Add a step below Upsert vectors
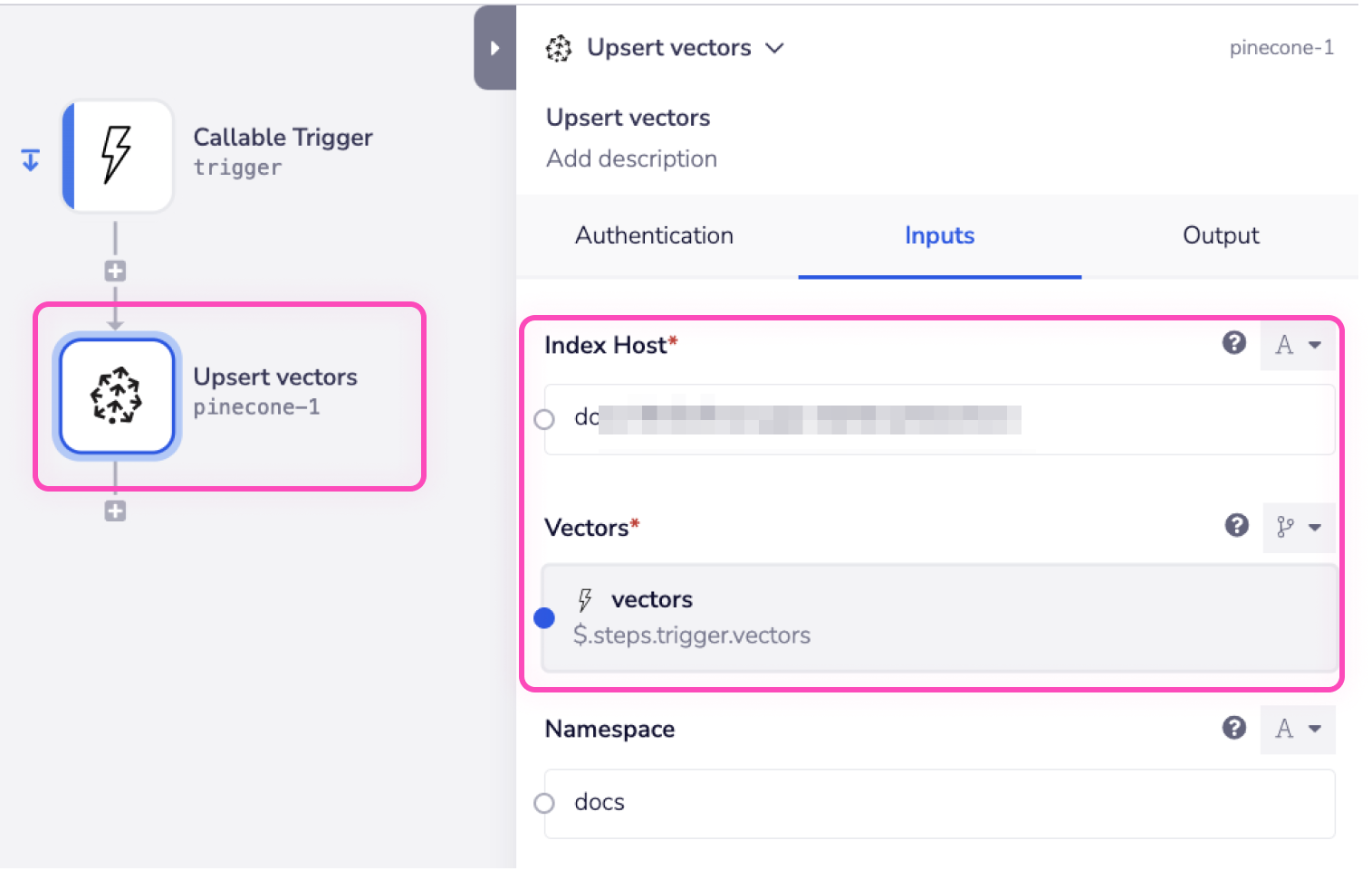 (115, 511)
